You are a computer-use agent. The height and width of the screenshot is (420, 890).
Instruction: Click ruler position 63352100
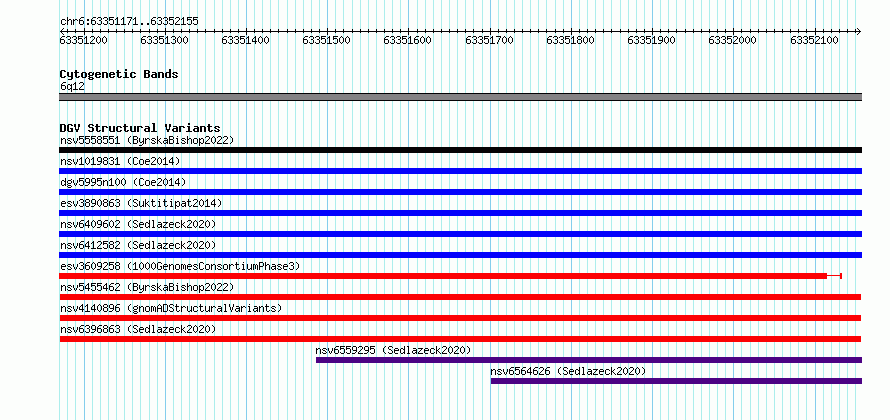[815, 40]
